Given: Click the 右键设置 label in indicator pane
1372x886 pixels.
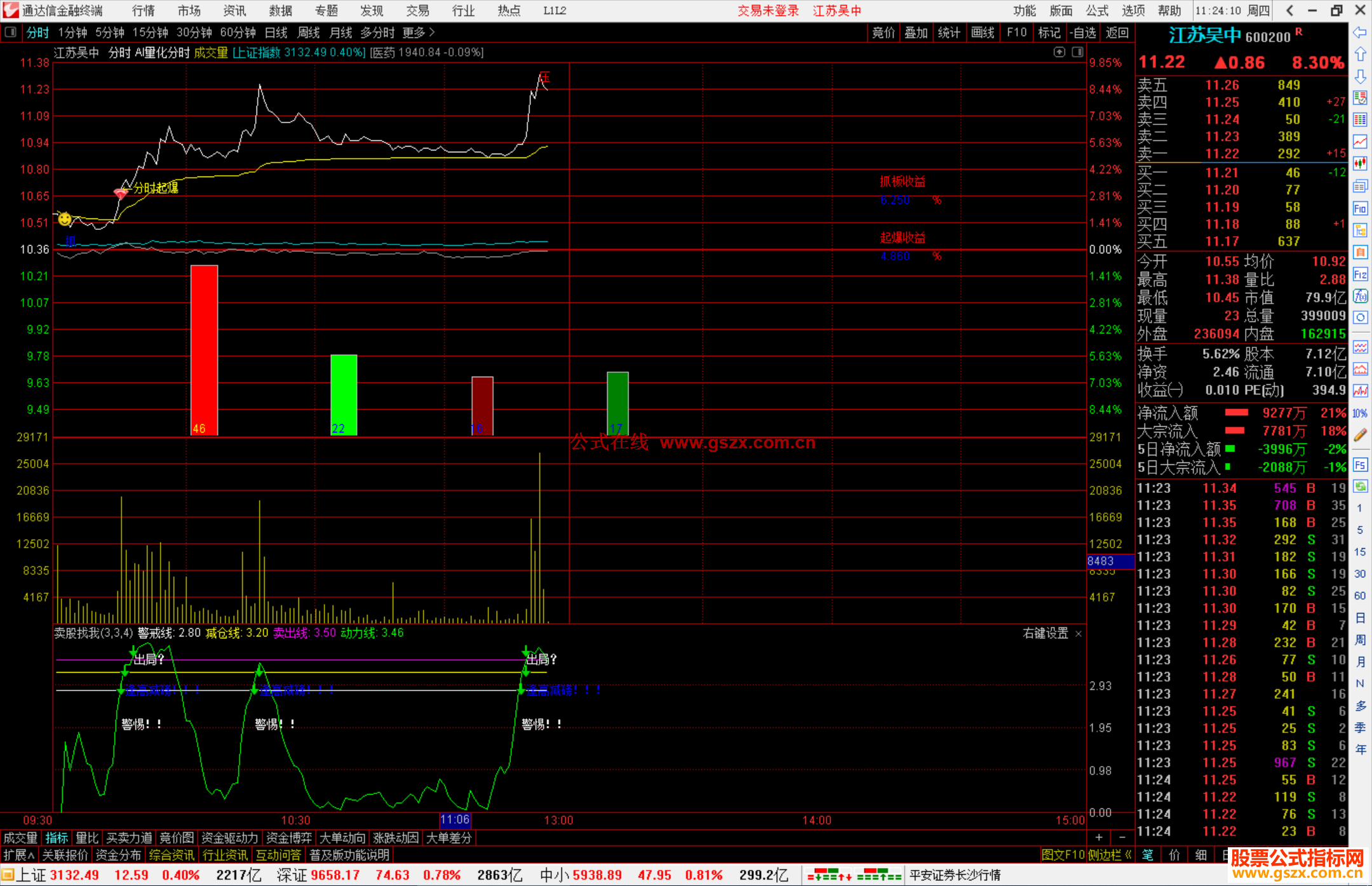Looking at the screenshot, I should 1046,633.
